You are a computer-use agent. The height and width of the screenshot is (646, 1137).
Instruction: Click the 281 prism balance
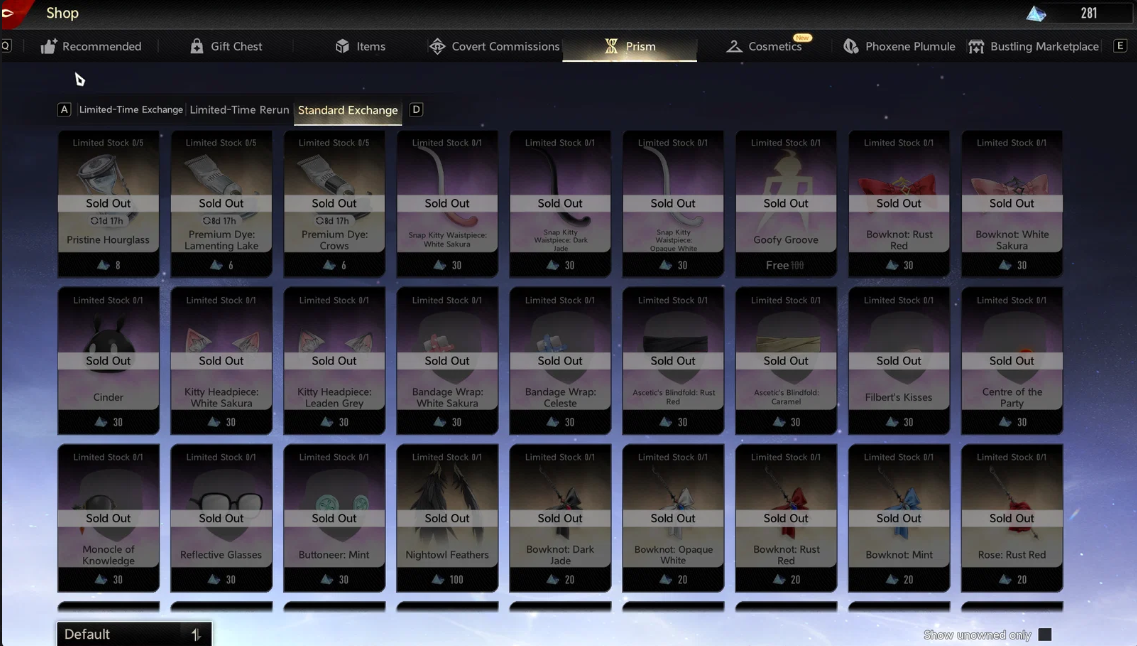[1088, 13]
